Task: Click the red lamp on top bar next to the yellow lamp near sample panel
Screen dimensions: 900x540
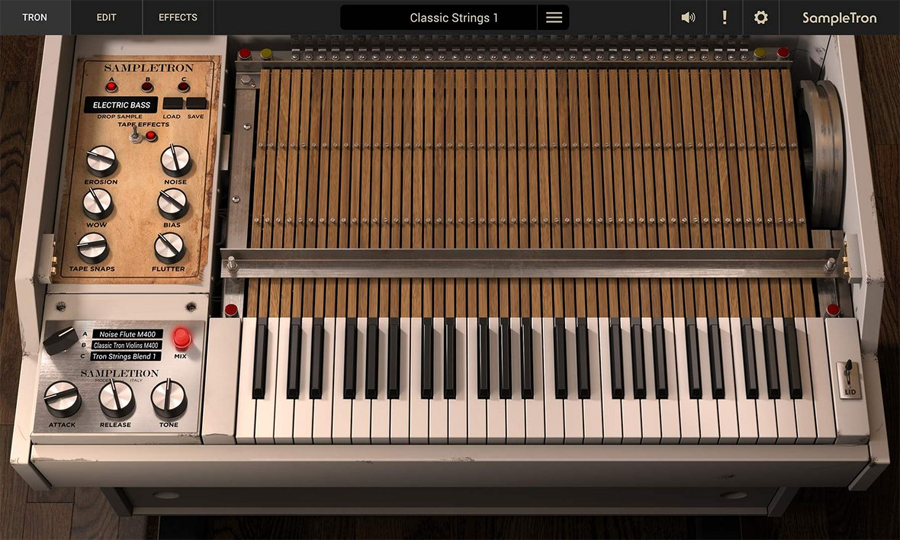Action: click(245, 54)
